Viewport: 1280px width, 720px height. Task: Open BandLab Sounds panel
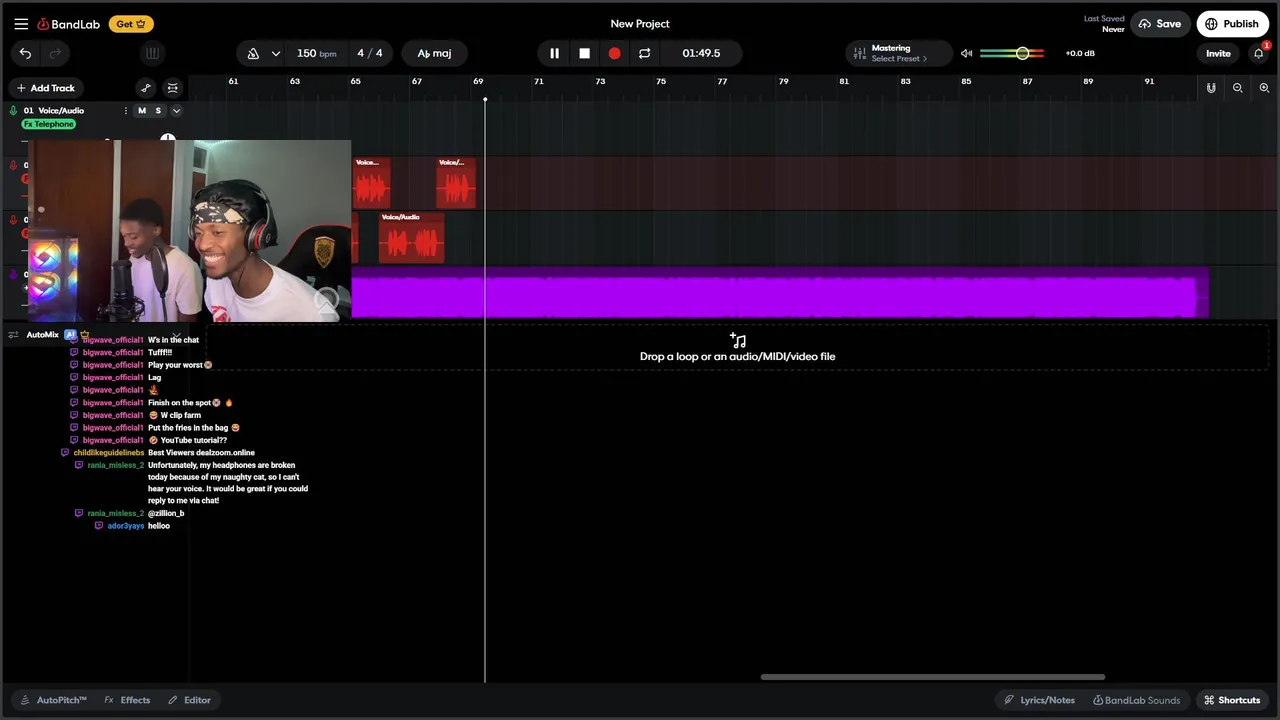coord(1136,700)
